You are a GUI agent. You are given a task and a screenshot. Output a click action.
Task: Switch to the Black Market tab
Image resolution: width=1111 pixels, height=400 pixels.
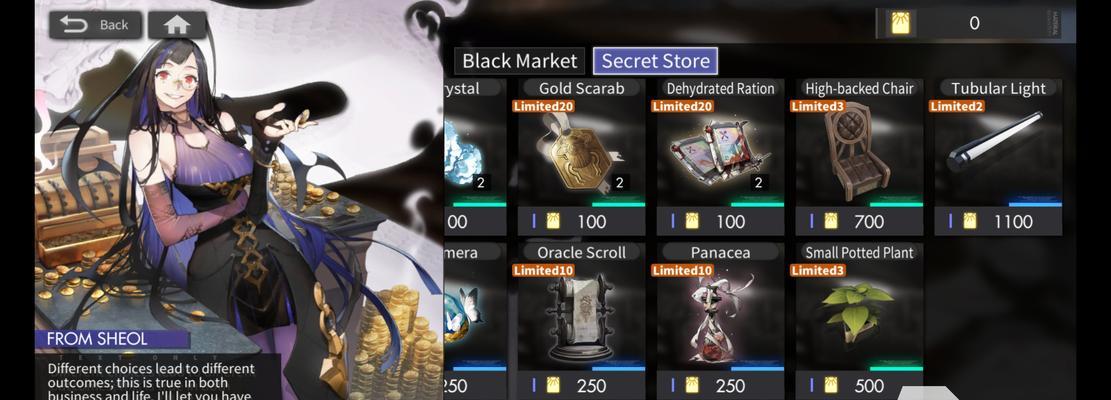(519, 61)
